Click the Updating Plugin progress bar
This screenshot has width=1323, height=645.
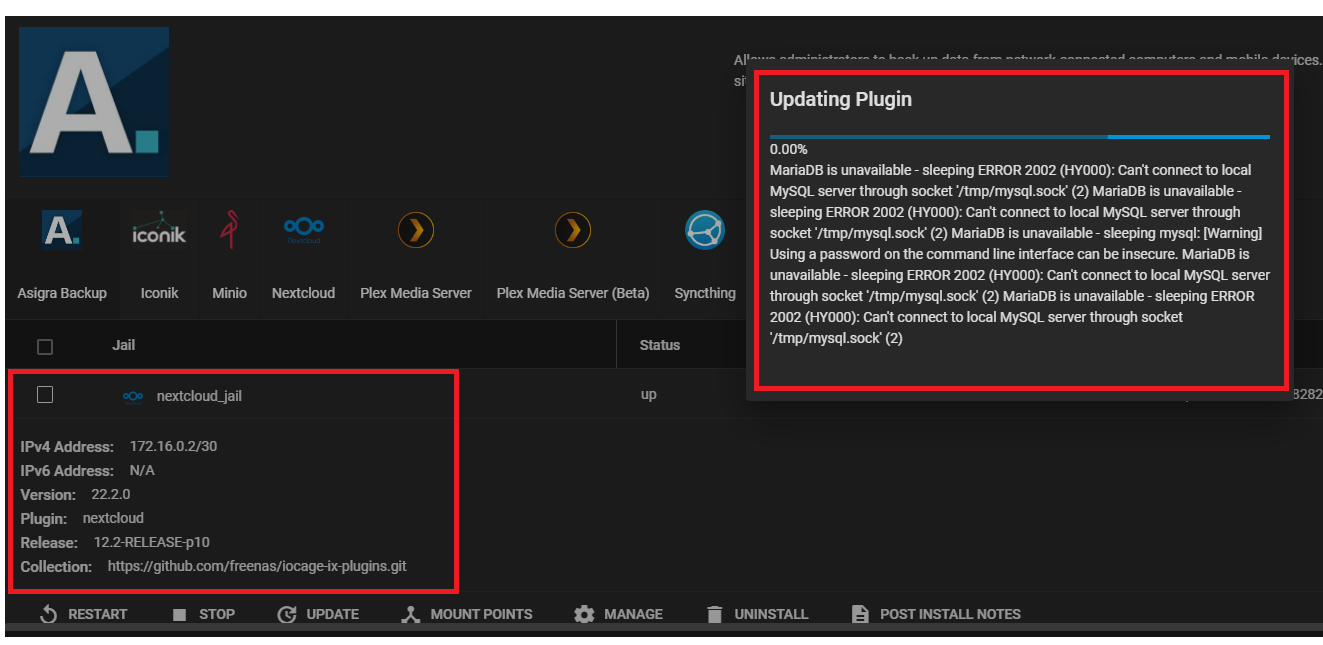(1020, 136)
